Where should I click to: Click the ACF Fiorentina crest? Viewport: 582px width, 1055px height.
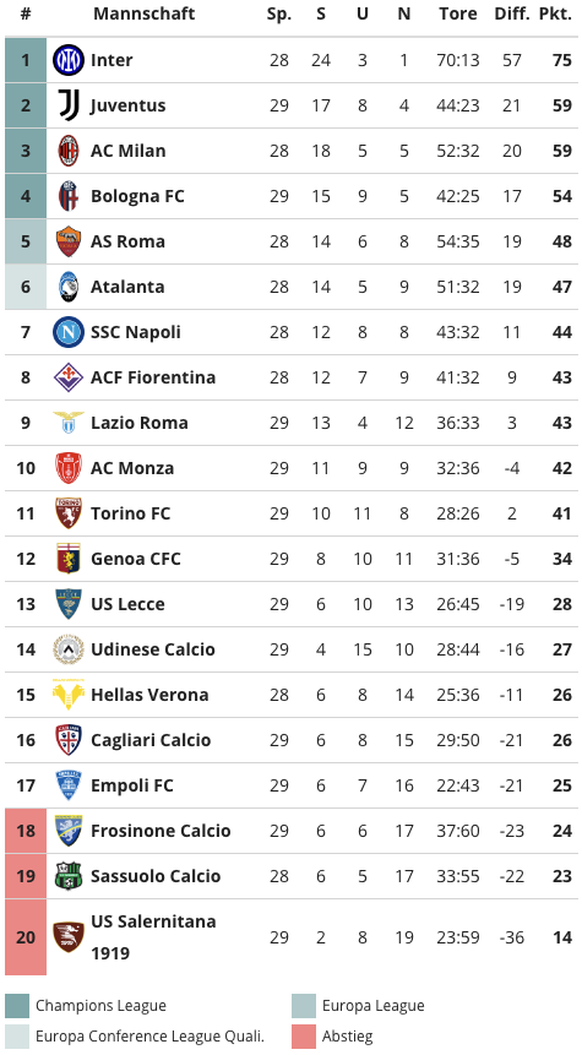point(68,377)
